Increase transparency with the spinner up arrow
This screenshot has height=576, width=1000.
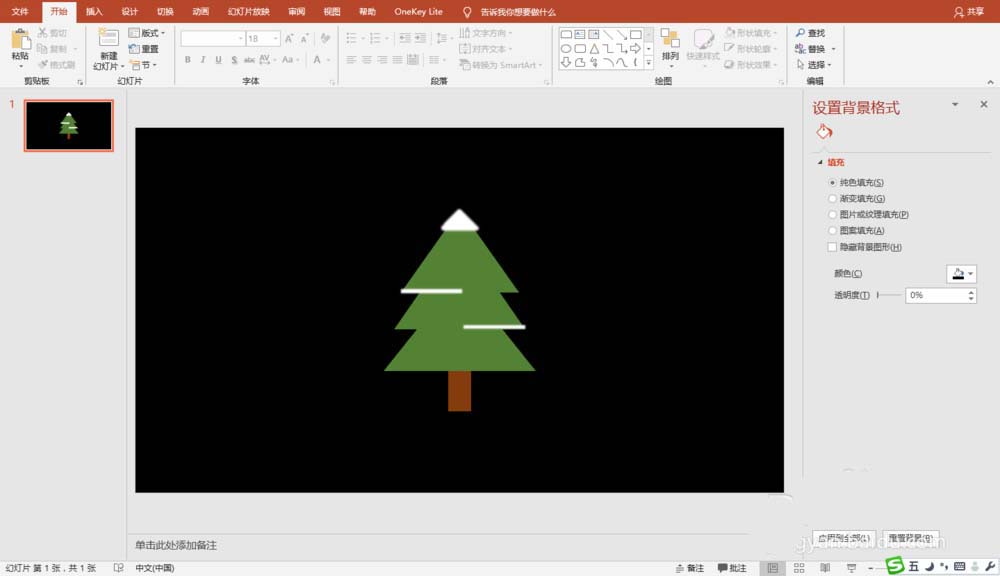pyautogui.click(x=971, y=292)
